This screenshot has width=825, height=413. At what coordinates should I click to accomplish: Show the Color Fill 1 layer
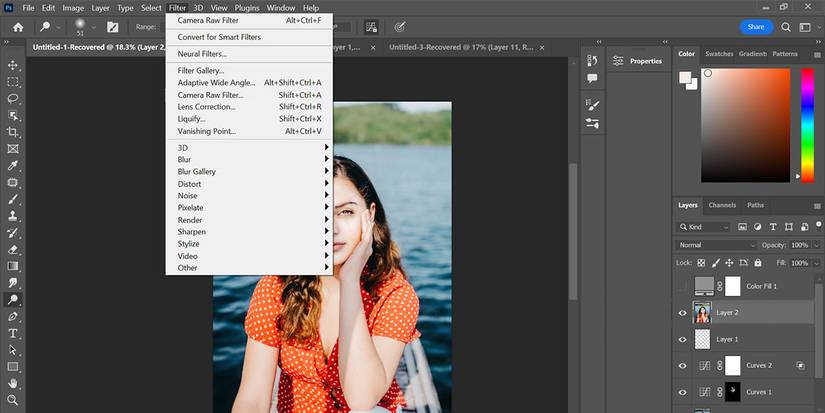point(682,286)
